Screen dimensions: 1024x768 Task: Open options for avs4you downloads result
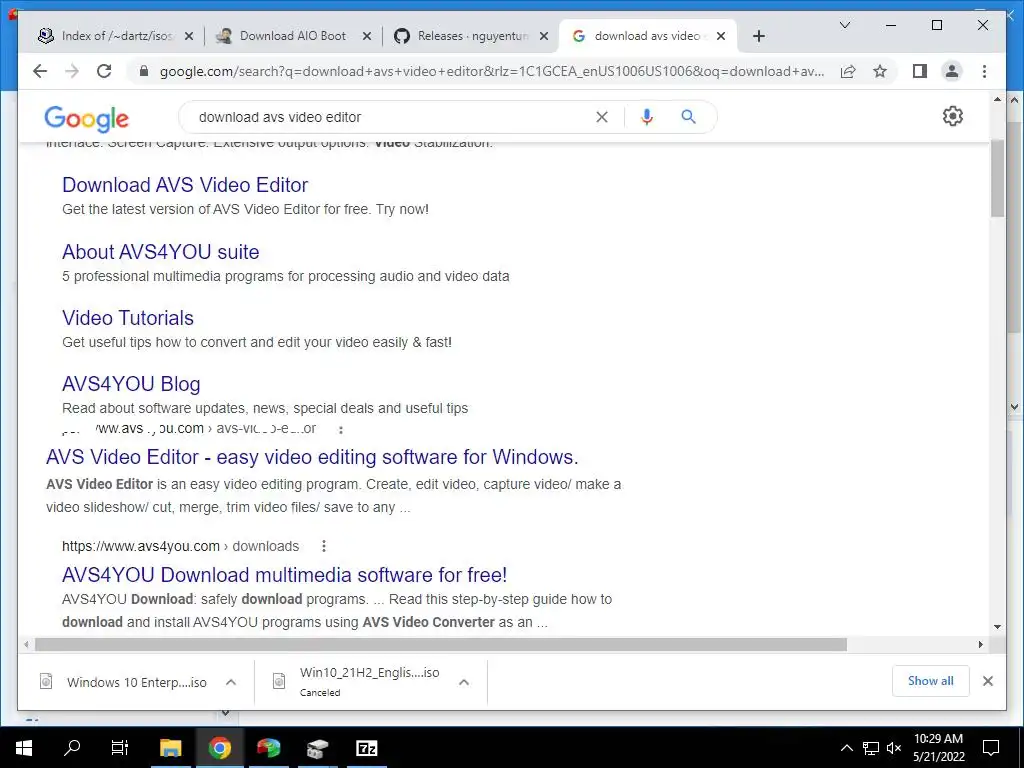tap(324, 546)
